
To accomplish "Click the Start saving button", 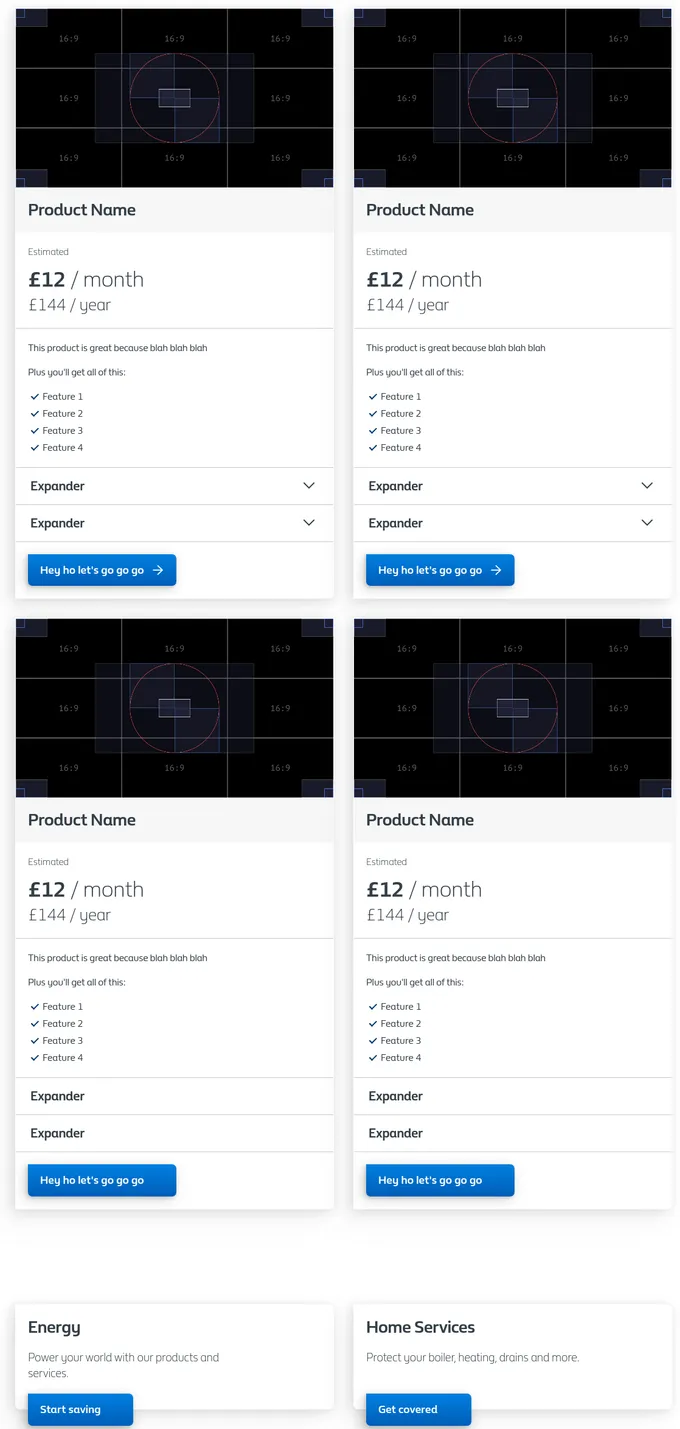I will (80, 1410).
